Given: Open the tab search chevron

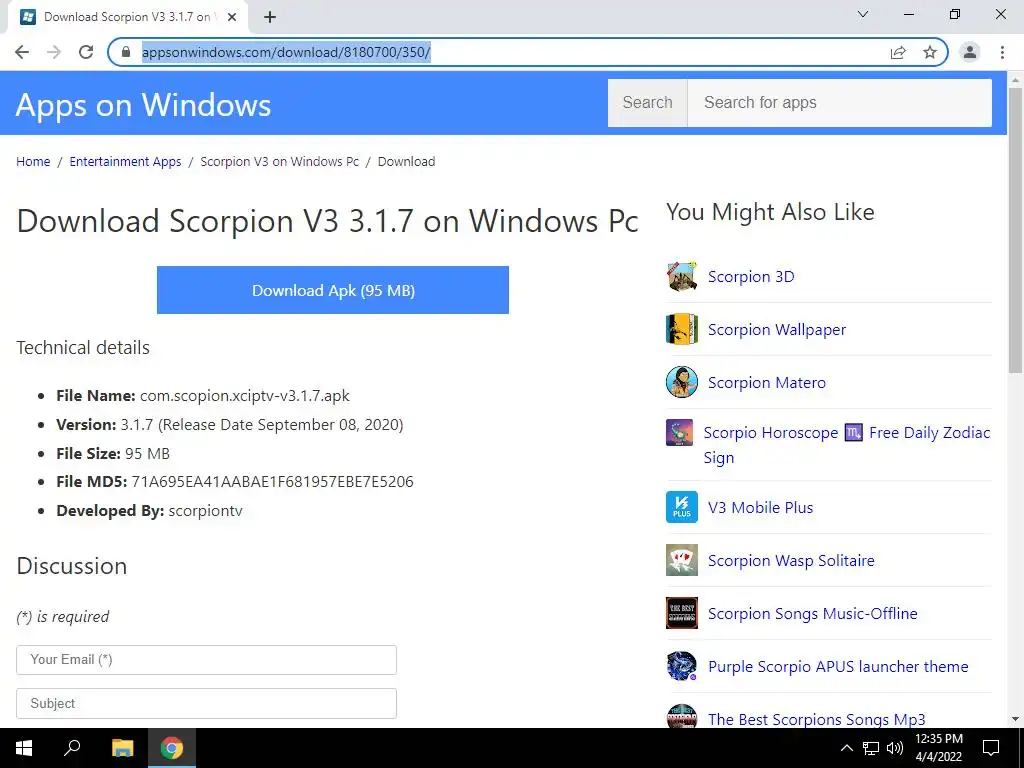Looking at the screenshot, I should coord(863,14).
